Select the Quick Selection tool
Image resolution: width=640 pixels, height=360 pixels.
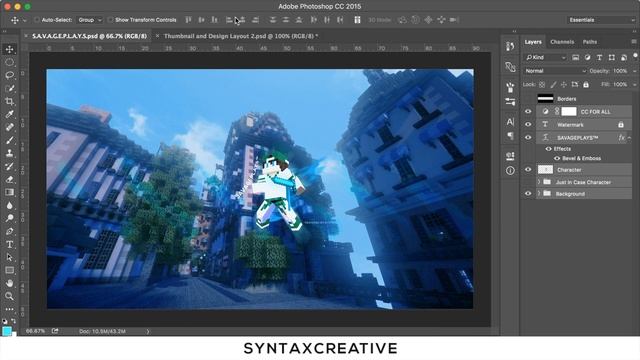tap(9, 88)
